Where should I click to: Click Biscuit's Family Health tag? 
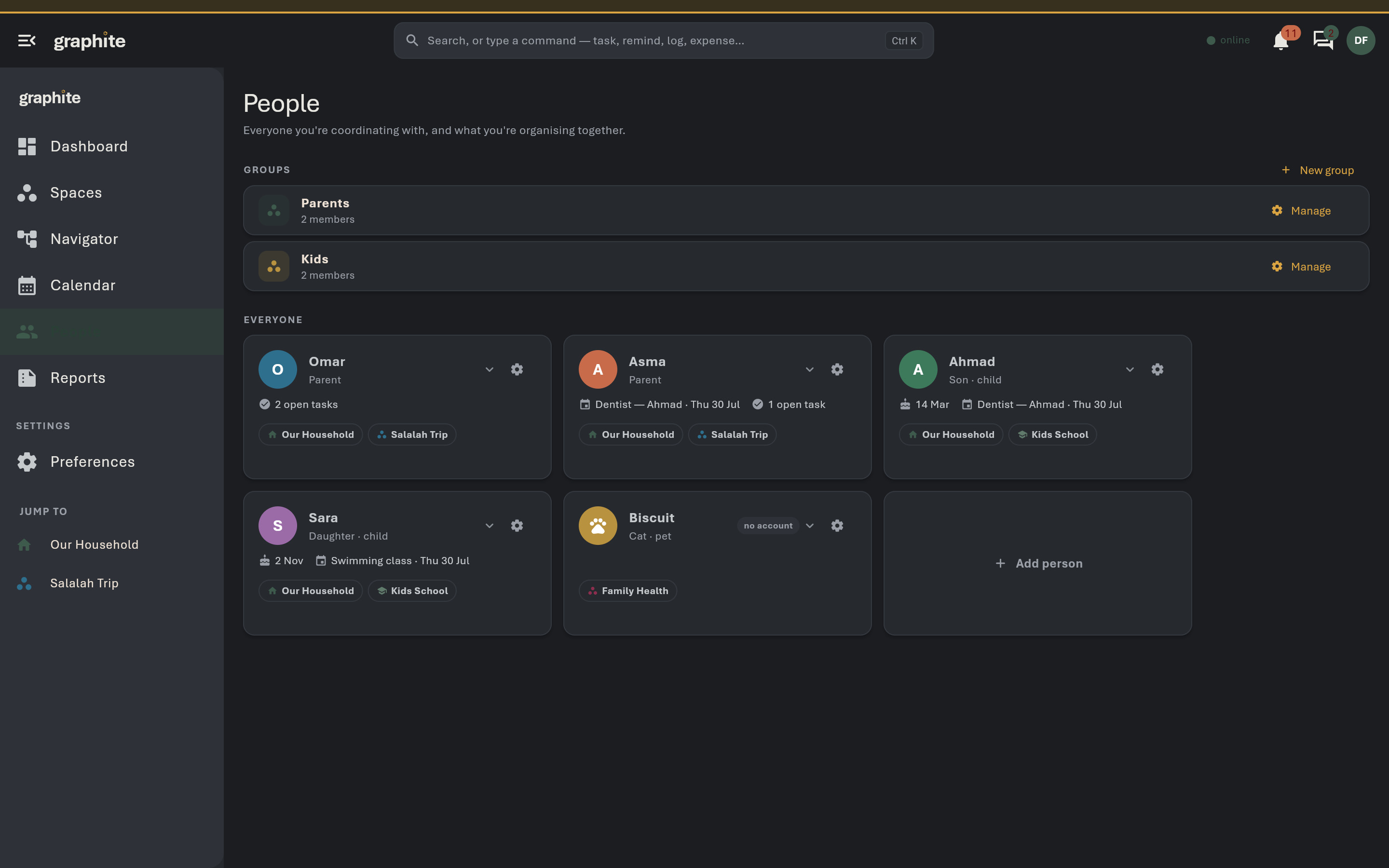click(x=628, y=591)
